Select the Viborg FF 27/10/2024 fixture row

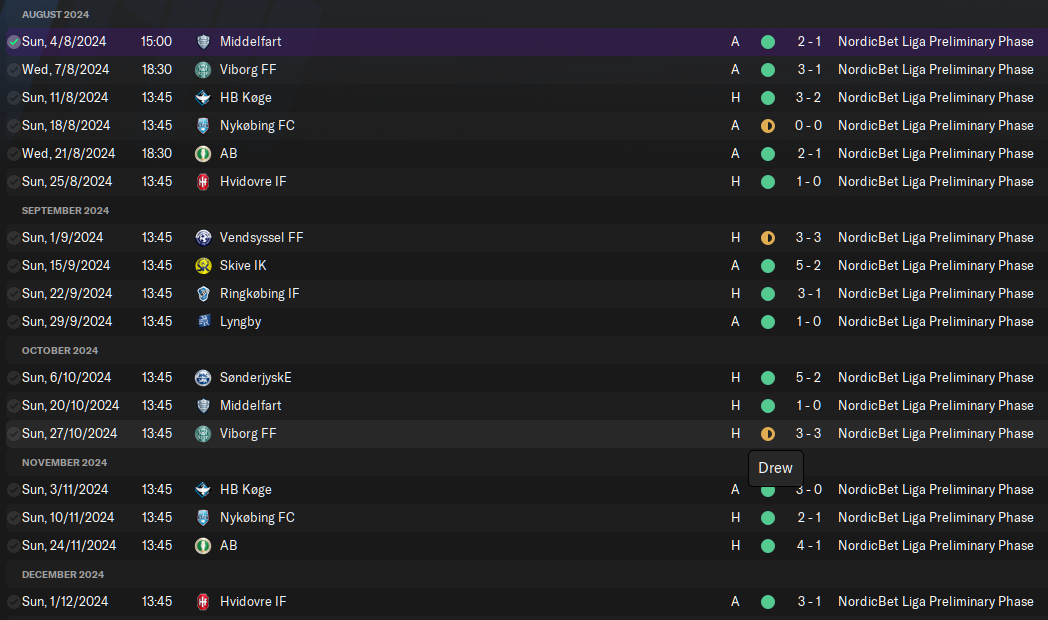(x=524, y=434)
